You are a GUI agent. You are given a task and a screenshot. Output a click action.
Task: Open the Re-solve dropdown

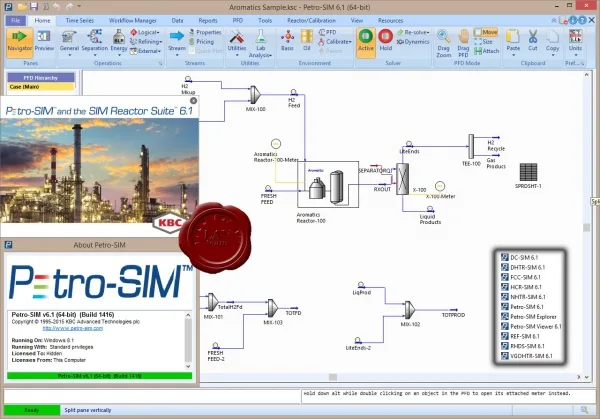(x=413, y=32)
